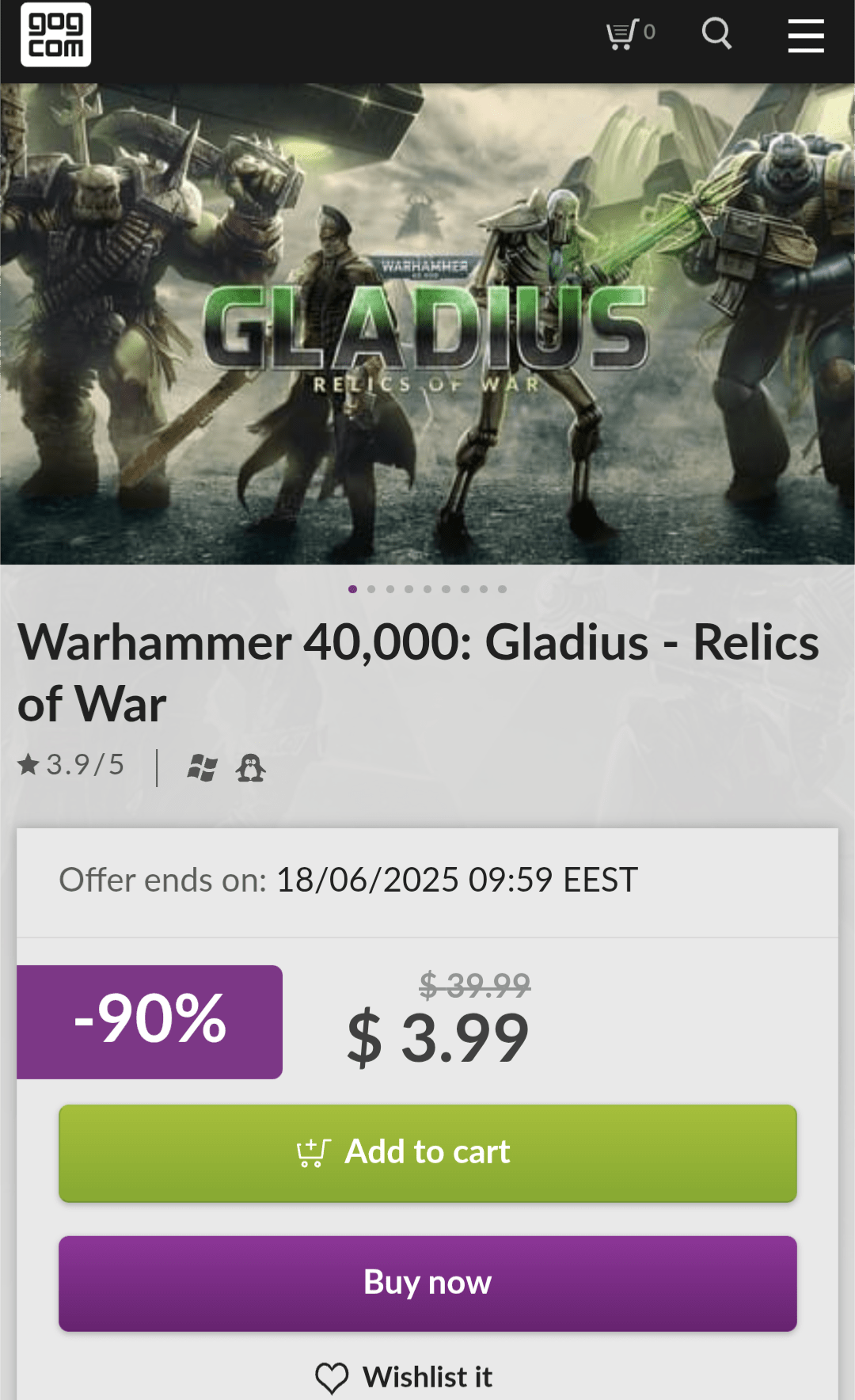Click the -90% discount badge

150,1021
